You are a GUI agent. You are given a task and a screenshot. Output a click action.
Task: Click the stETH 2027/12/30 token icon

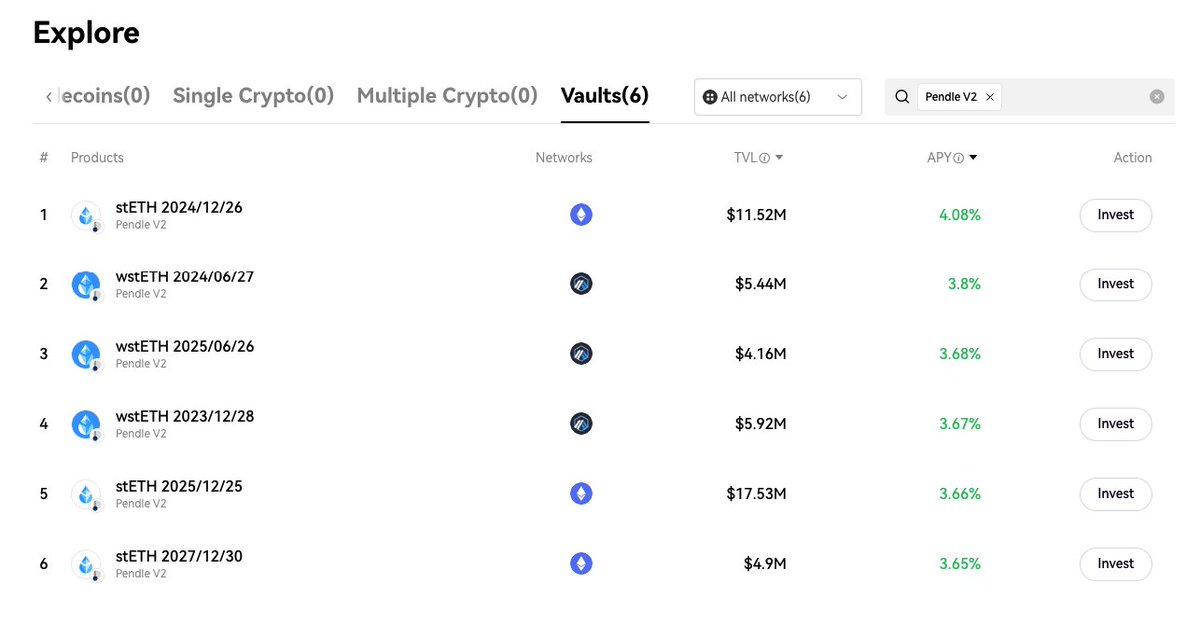click(86, 565)
